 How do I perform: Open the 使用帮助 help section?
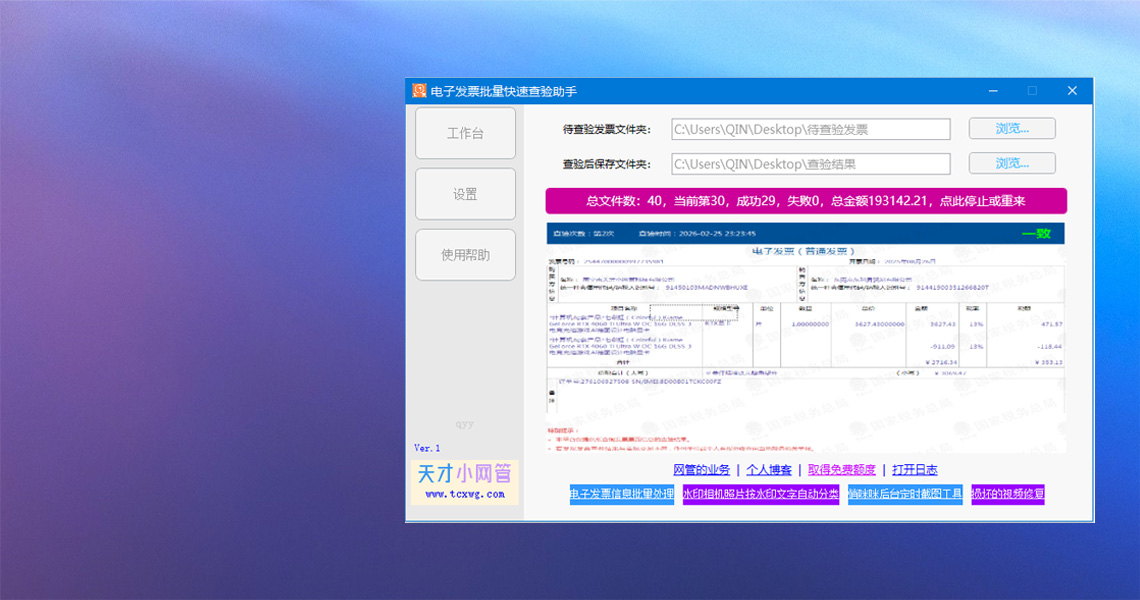pyautogui.click(x=465, y=254)
